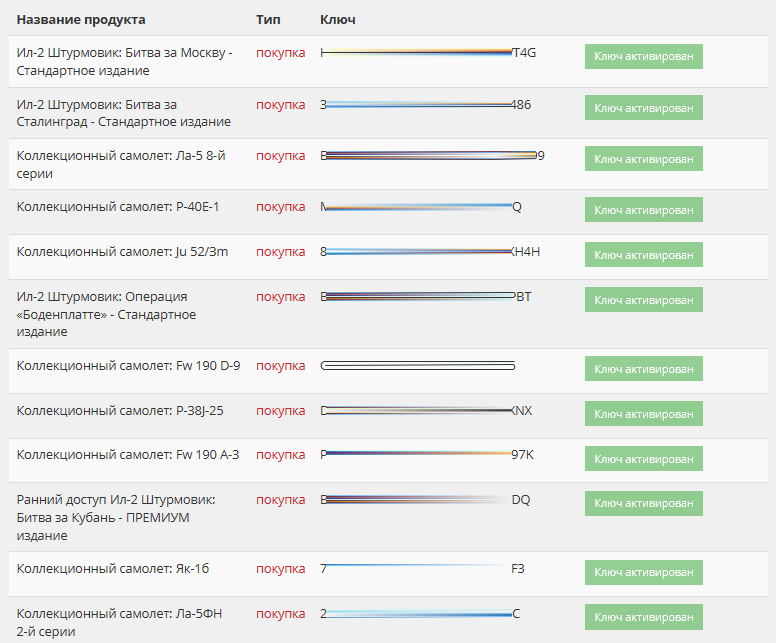Click the 'Тип' column header
Image resolution: width=776 pixels, height=643 pixels.
click(268, 20)
